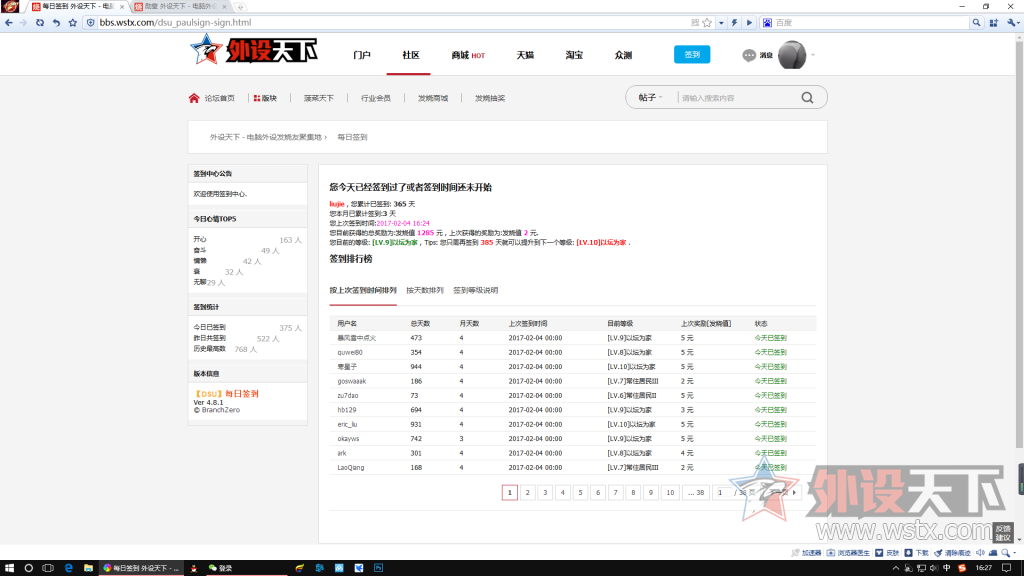Image resolution: width=1024 pixels, height=576 pixels.
Task: Expand the 帖子 search type dropdown
Action: (x=650, y=98)
